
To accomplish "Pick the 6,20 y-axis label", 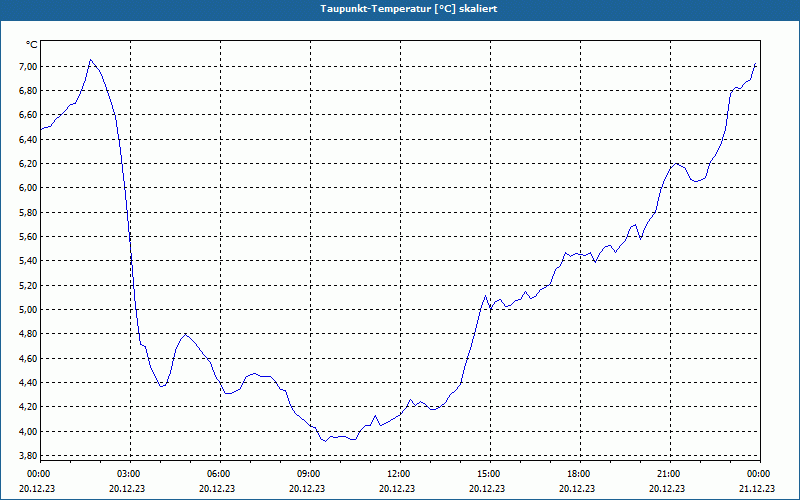I will (27, 164).
